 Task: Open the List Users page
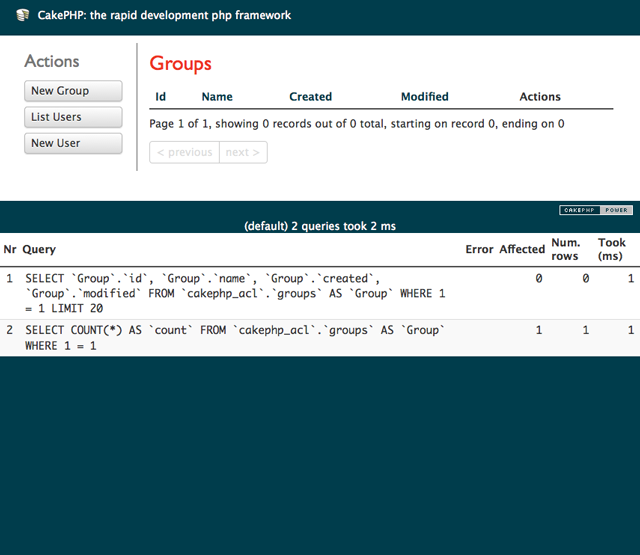point(73,117)
